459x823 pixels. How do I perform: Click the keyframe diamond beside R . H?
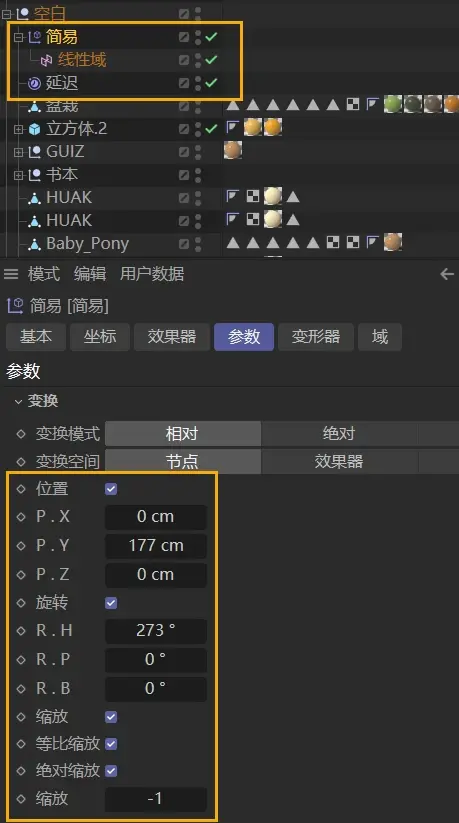[21, 630]
